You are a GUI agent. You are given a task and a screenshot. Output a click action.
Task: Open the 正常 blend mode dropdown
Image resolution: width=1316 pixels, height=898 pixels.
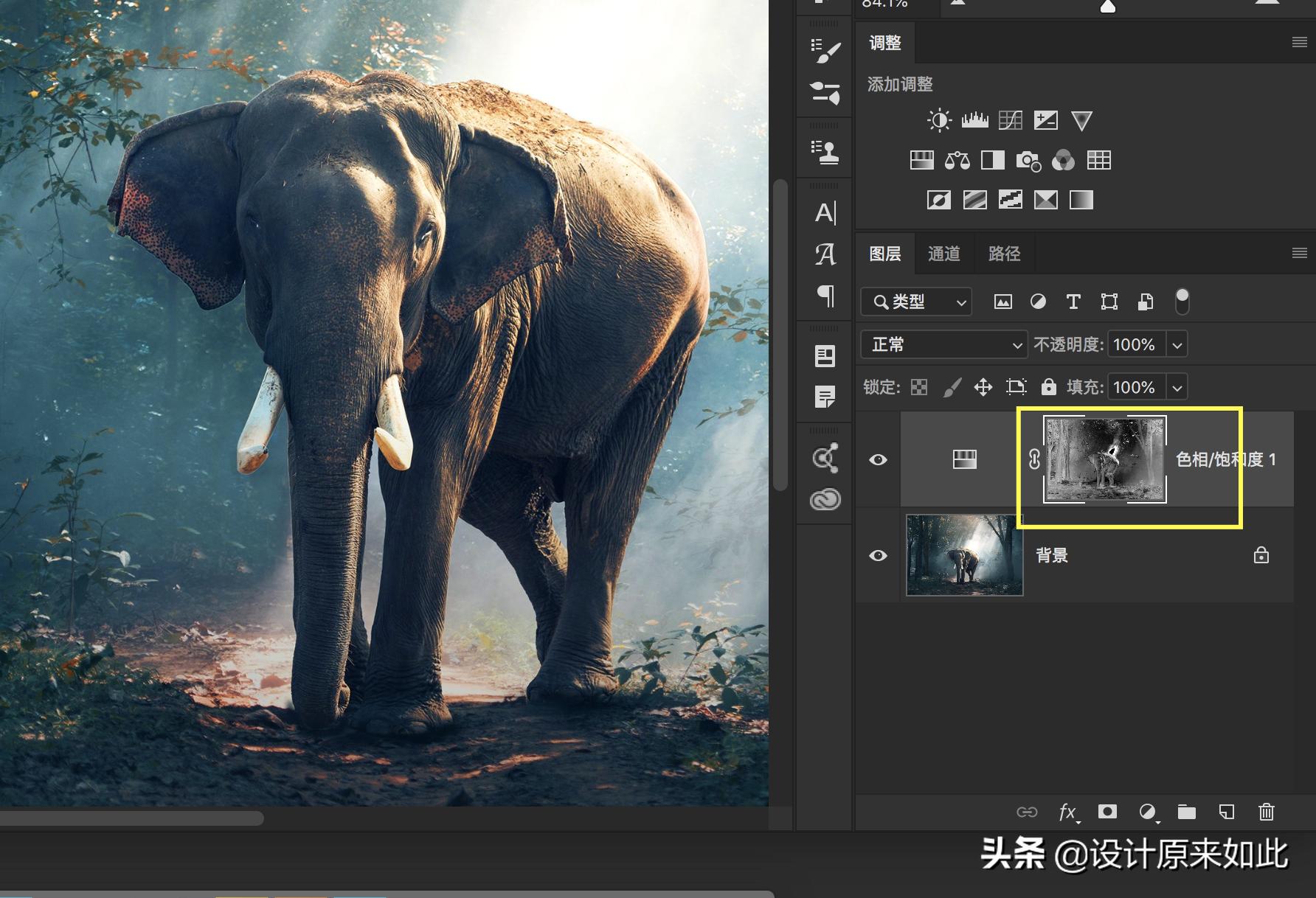point(944,344)
